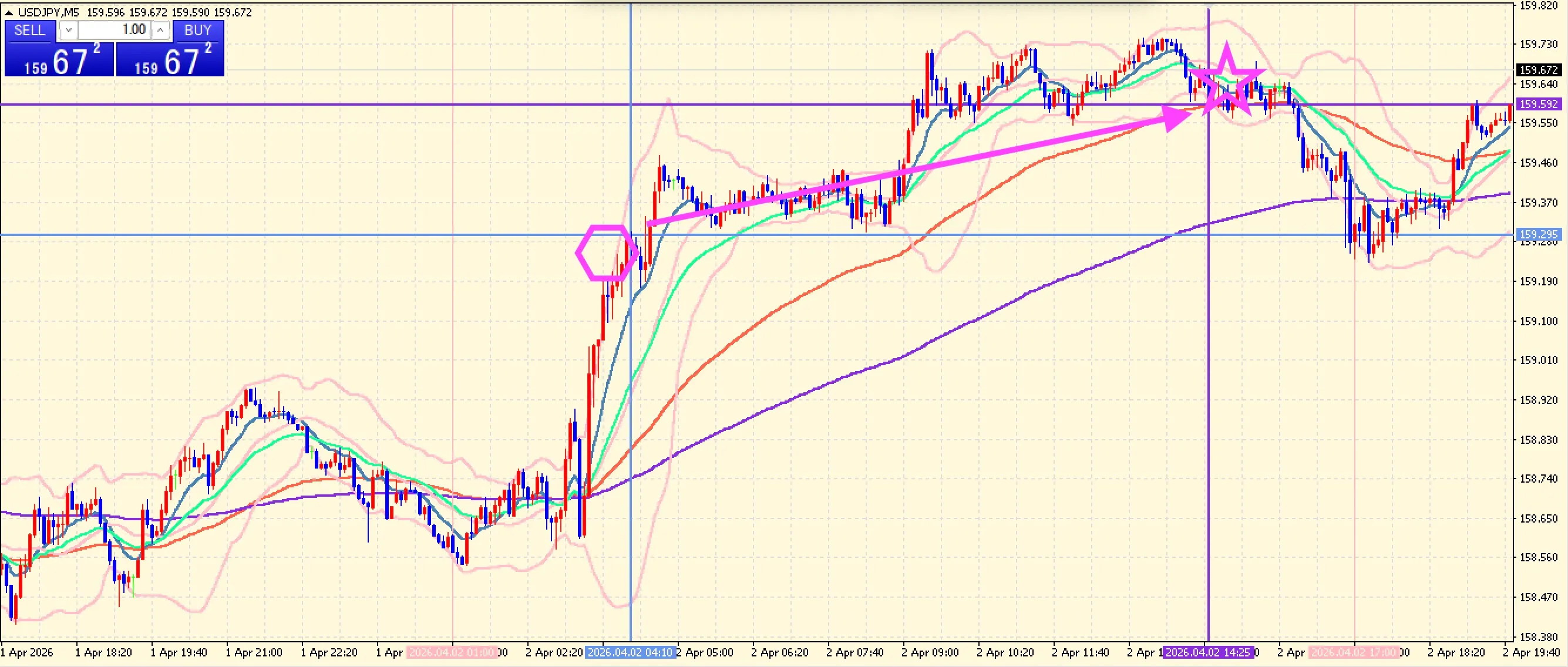Click the pink 2026.04.02 17:00 time label
1568x667 pixels.
click(x=1354, y=652)
